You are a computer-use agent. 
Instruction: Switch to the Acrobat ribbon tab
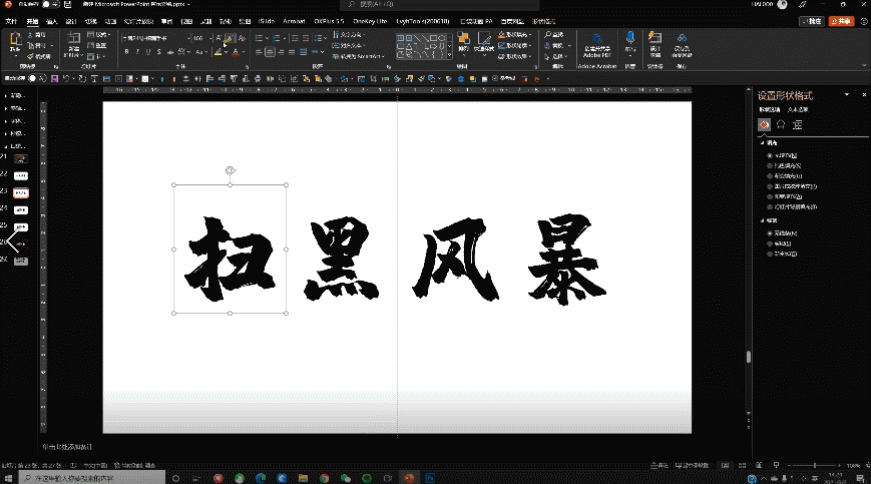(x=294, y=21)
